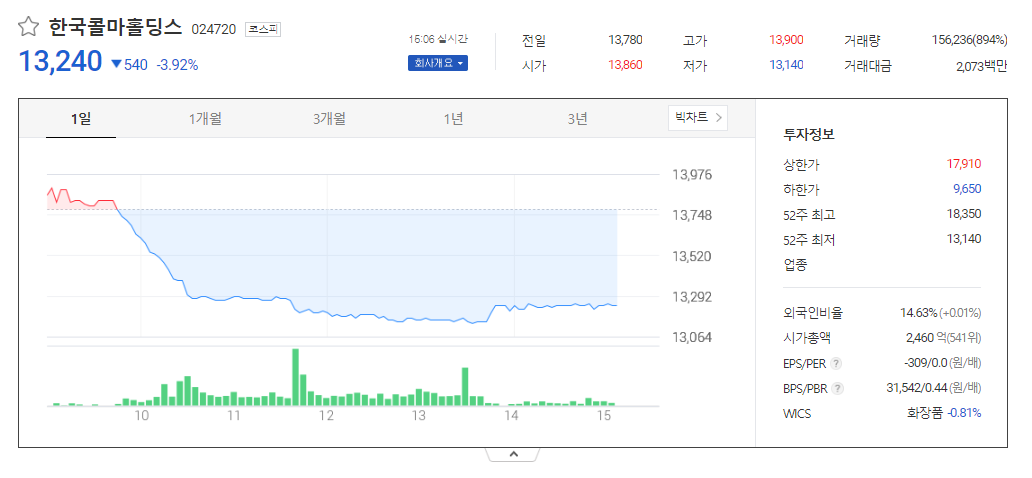1032x478 pixels.
Task: Click the tall volume bar between 13 and 14
Action: [465, 386]
